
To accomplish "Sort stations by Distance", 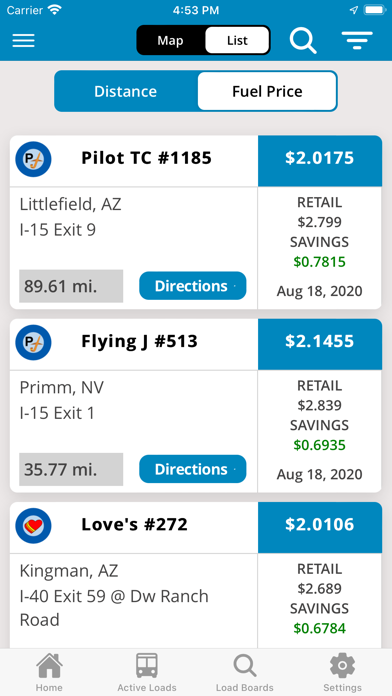I will (x=126, y=91).
